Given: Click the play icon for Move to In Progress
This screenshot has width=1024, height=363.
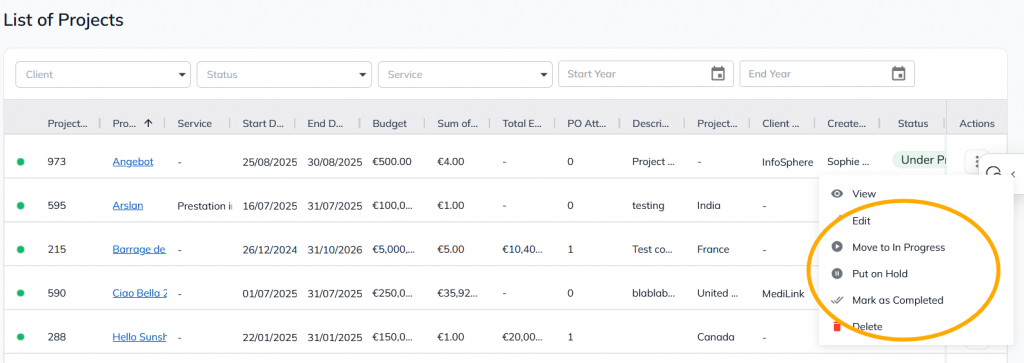Looking at the screenshot, I should 837,247.
